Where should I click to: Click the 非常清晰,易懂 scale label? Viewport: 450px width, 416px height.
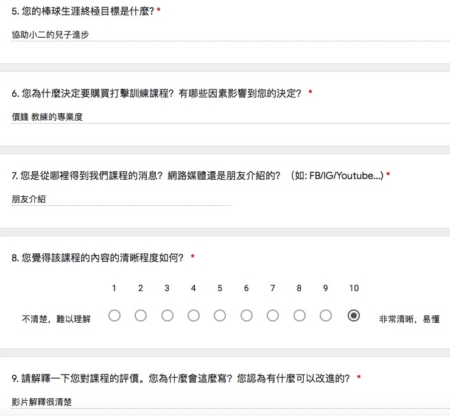(x=409, y=319)
